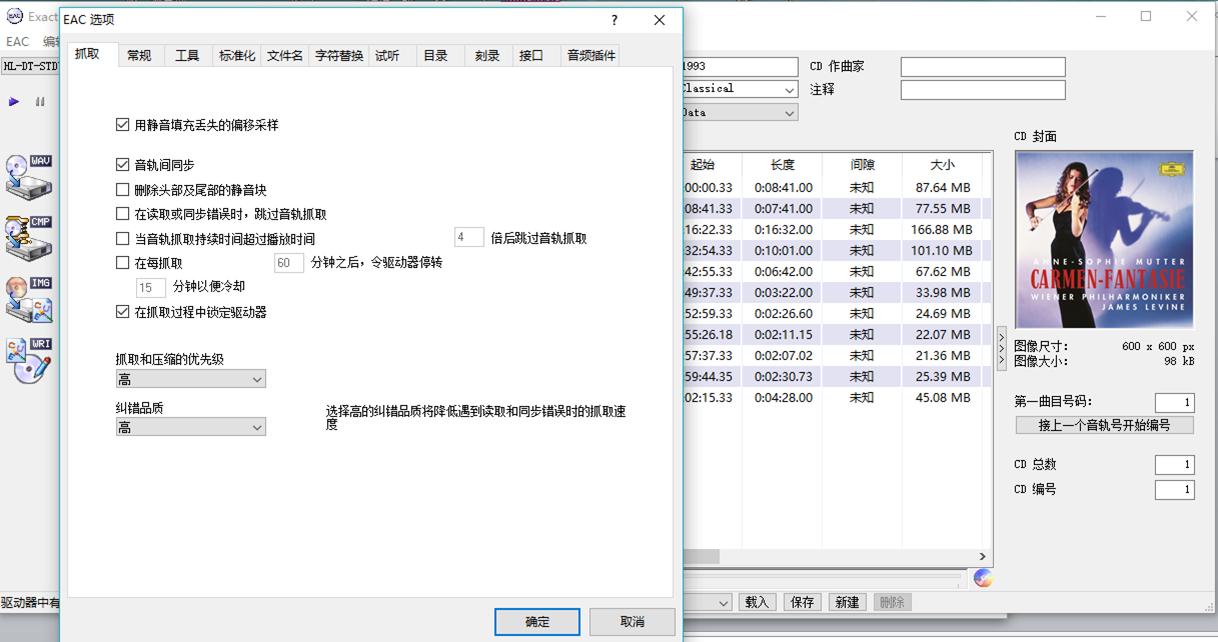Open freedb with the globe icon

coord(981,577)
